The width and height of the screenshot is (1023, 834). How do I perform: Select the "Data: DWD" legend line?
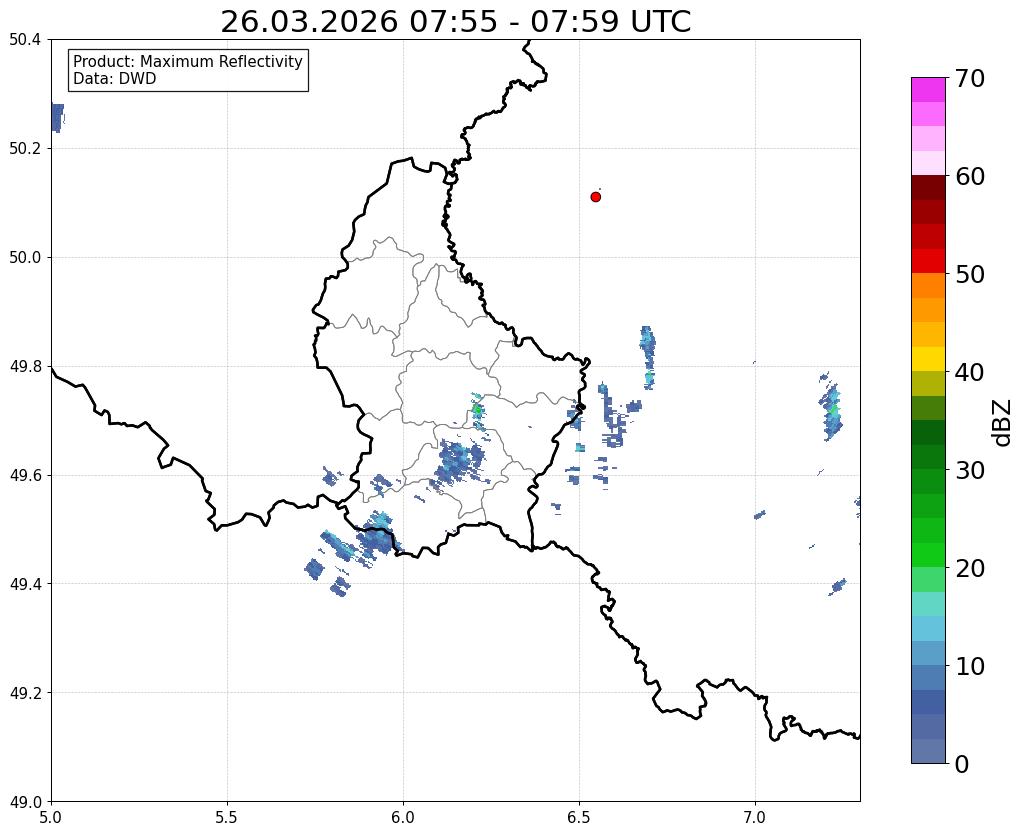click(115, 79)
